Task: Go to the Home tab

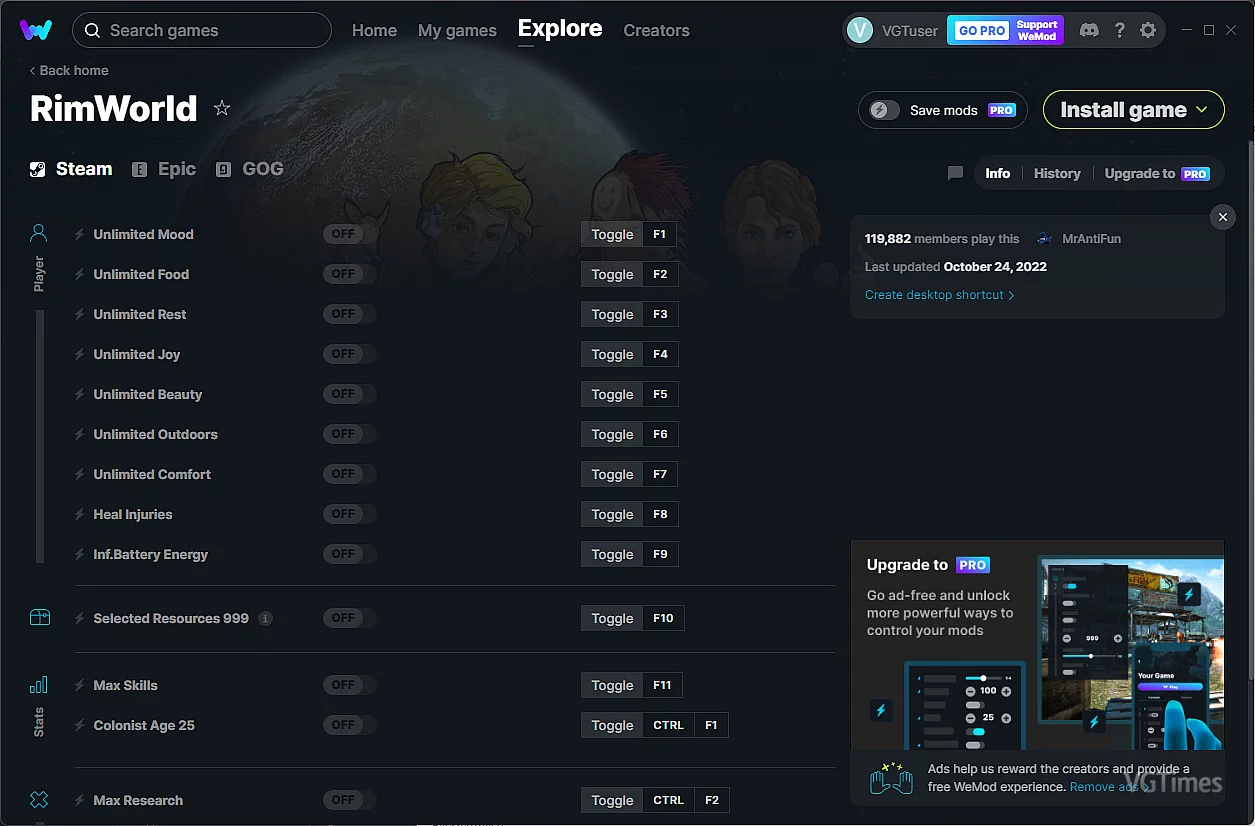Action: pos(374,30)
